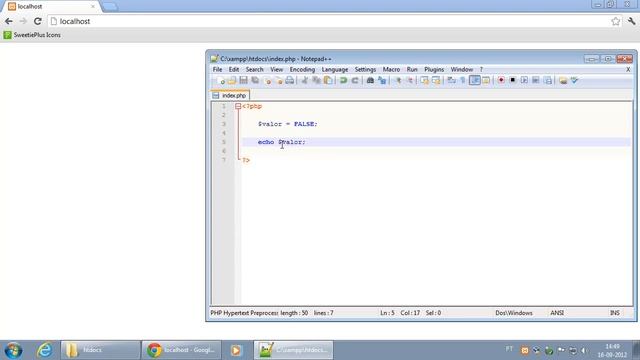This screenshot has height=360, width=640.
Task: Collapse the <?php code fold marker
Action: click(238, 106)
